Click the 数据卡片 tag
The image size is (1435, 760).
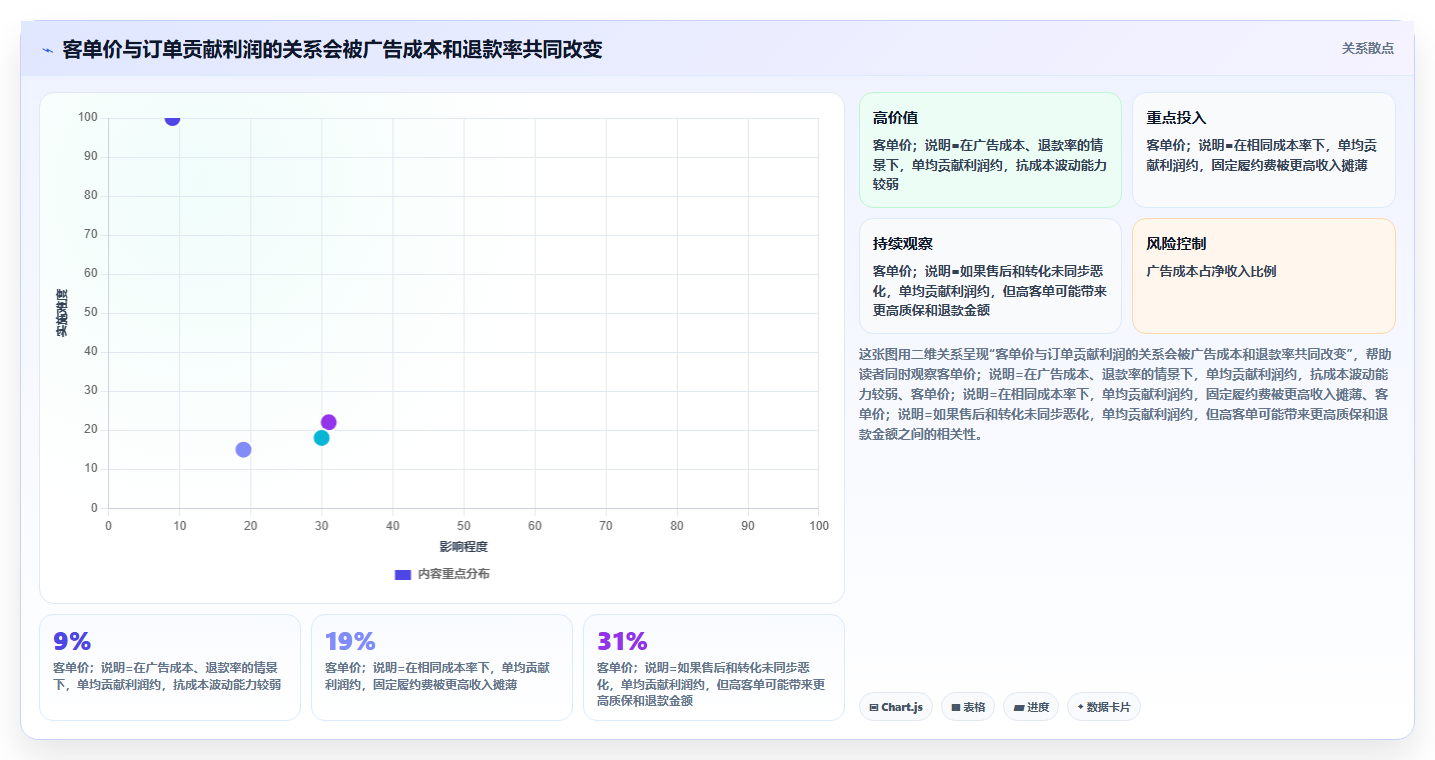(x=1104, y=707)
